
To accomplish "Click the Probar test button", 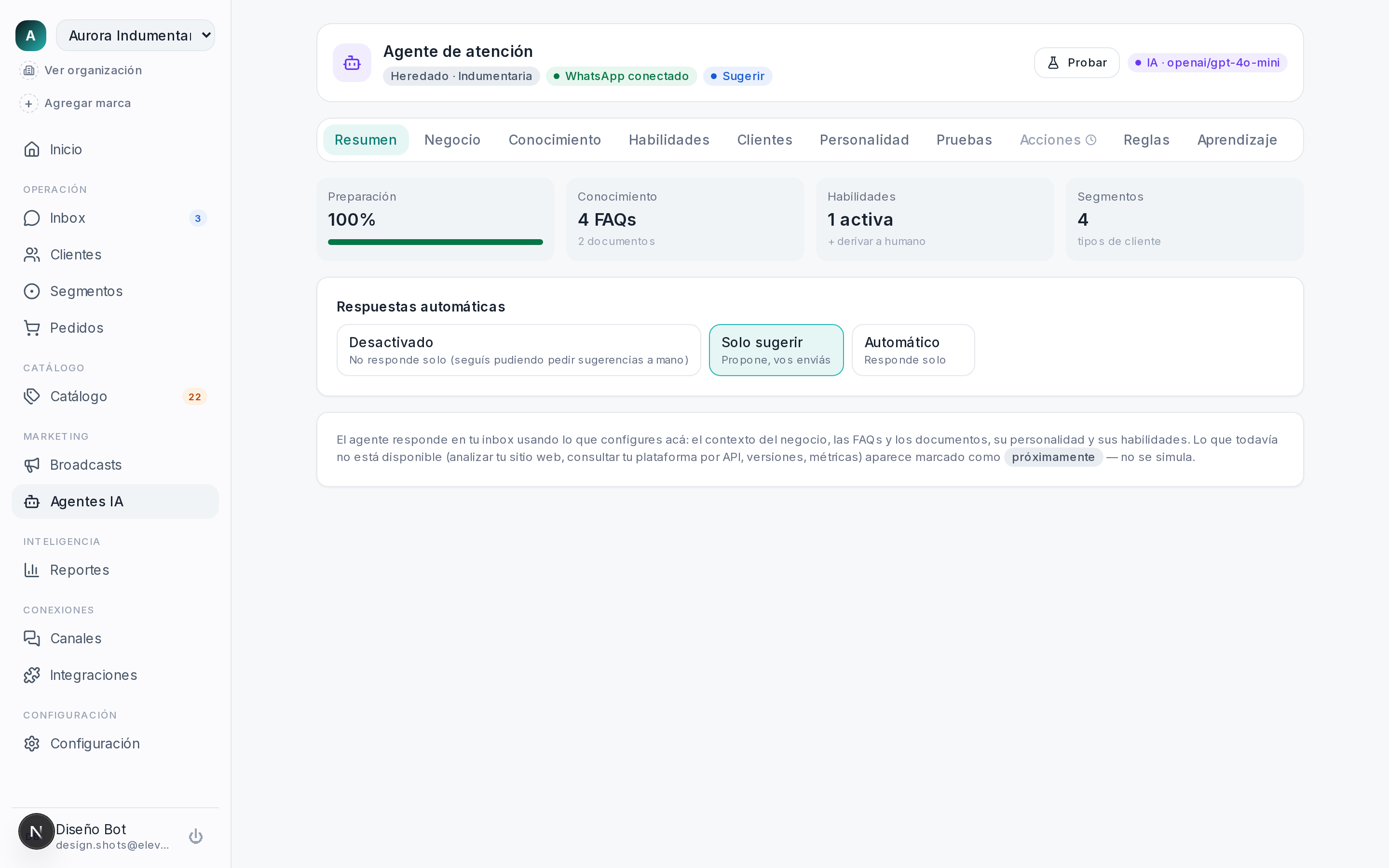I will point(1077,63).
